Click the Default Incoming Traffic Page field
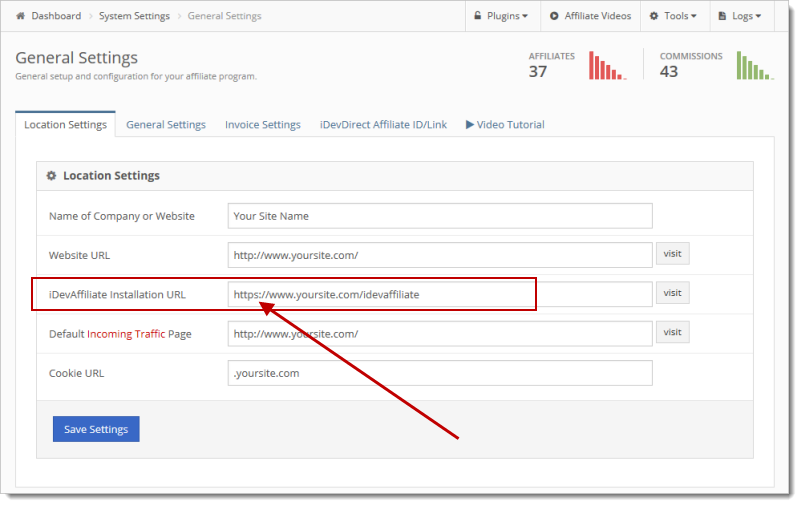800x505 pixels. click(440, 334)
